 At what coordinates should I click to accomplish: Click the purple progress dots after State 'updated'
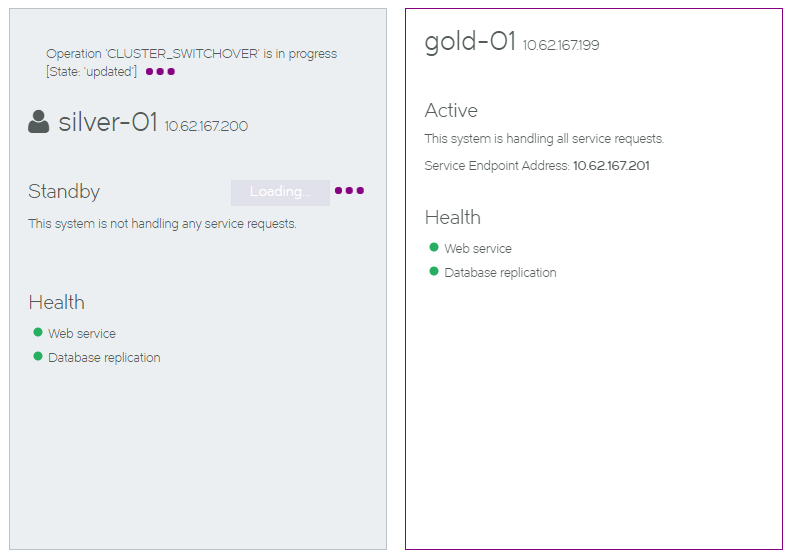pyautogui.click(x=161, y=71)
